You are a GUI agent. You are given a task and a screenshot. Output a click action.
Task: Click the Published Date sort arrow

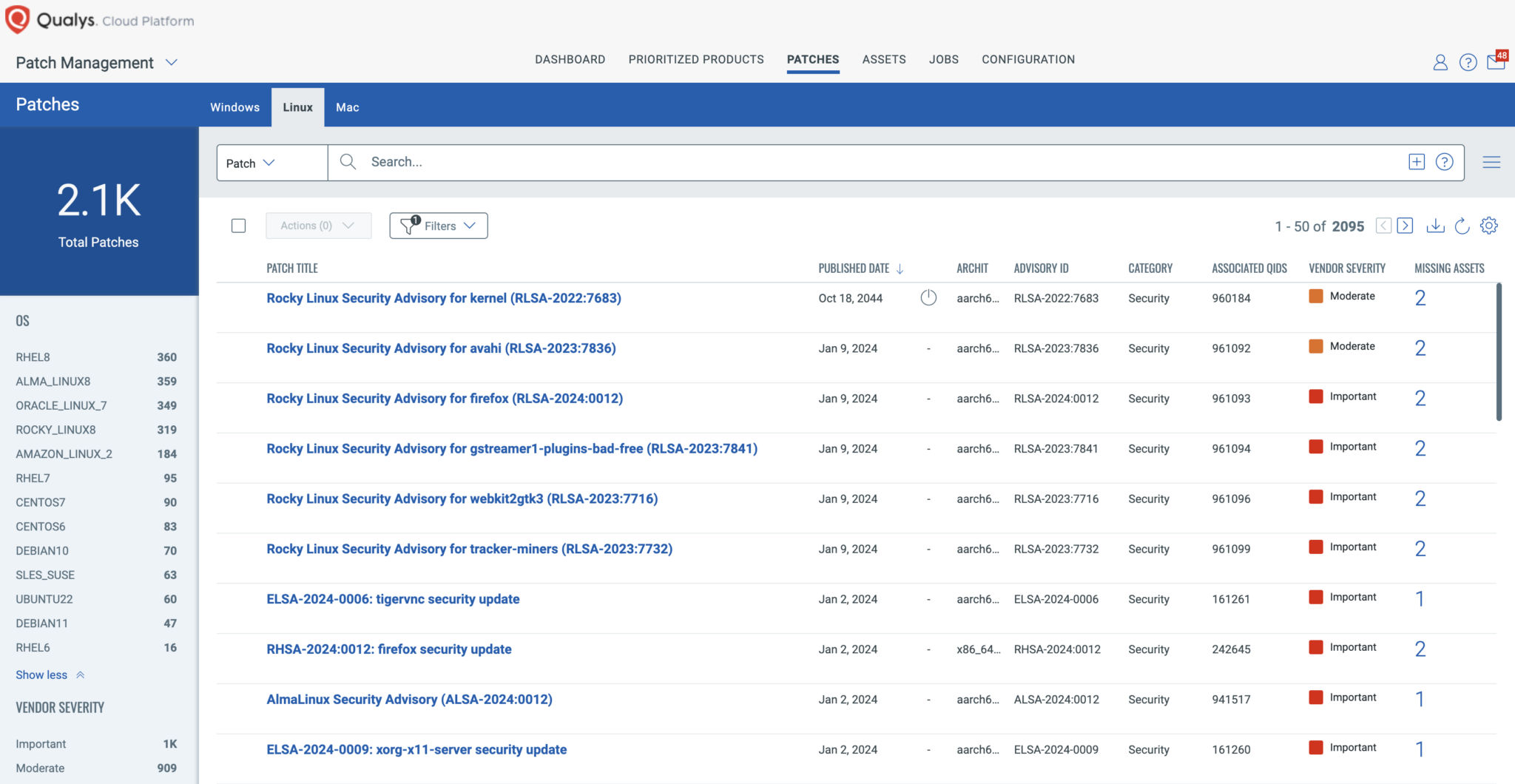[x=901, y=268]
